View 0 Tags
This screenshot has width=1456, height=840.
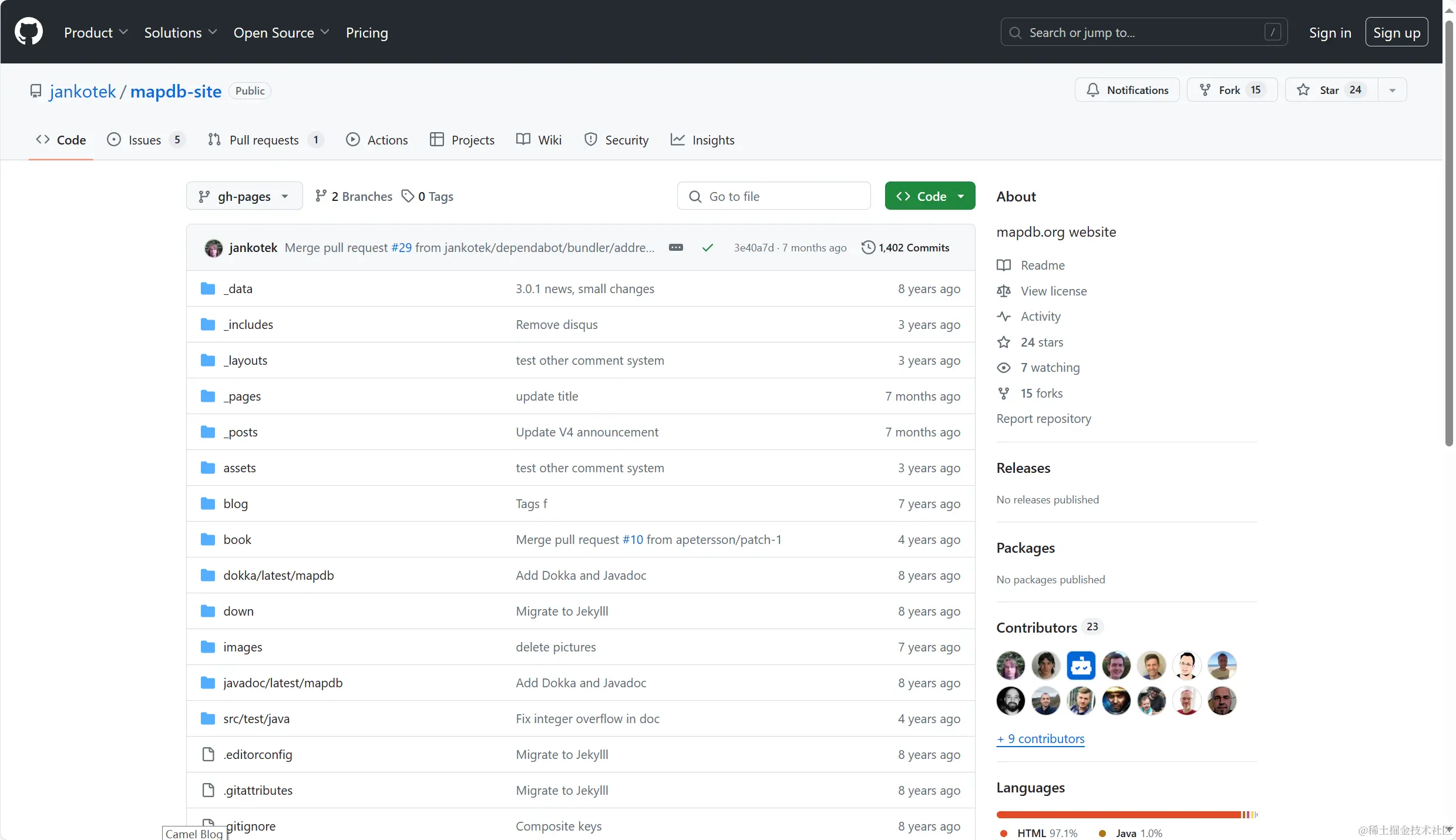tap(428, 196)
